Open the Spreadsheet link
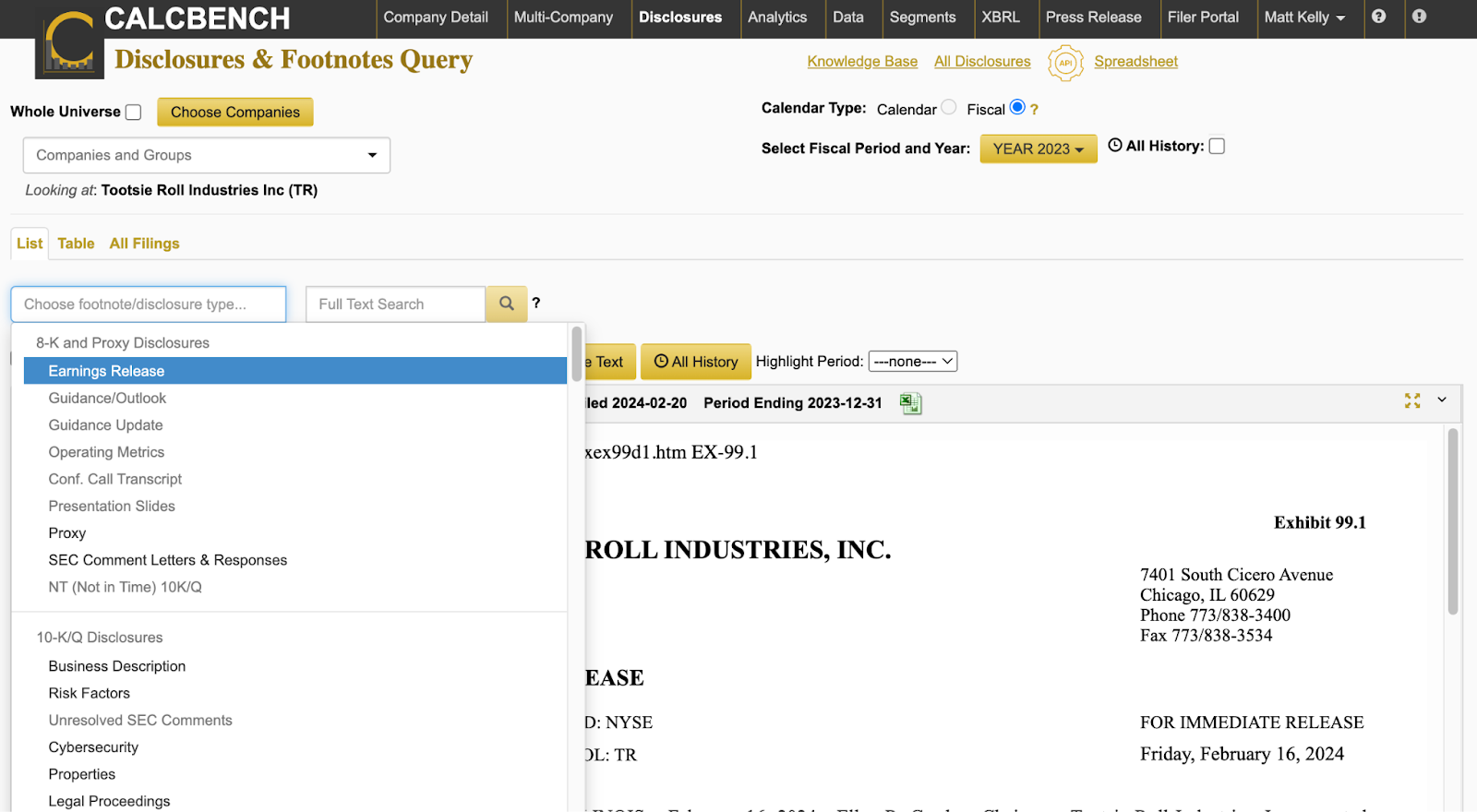The height and width of the screenshot is (812, 1477). pyautogui.click(x=1135, y=62)
